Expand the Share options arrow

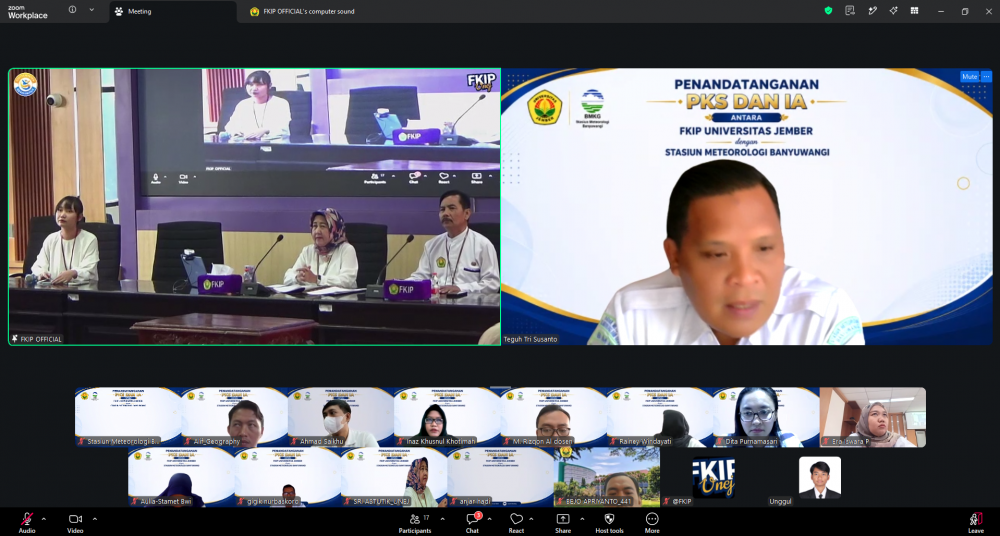click(x=582, y=519)
